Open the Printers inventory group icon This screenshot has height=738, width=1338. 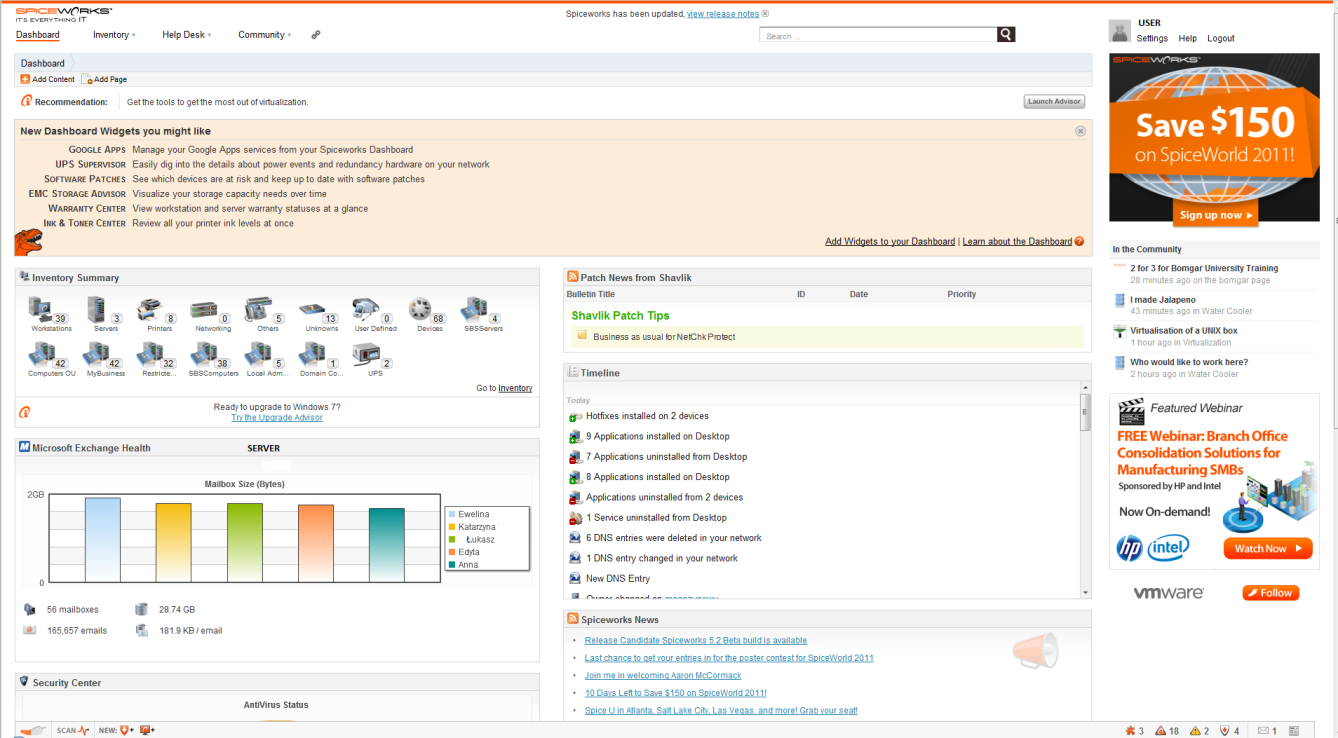pyautogui.click(x=150, y=309)
